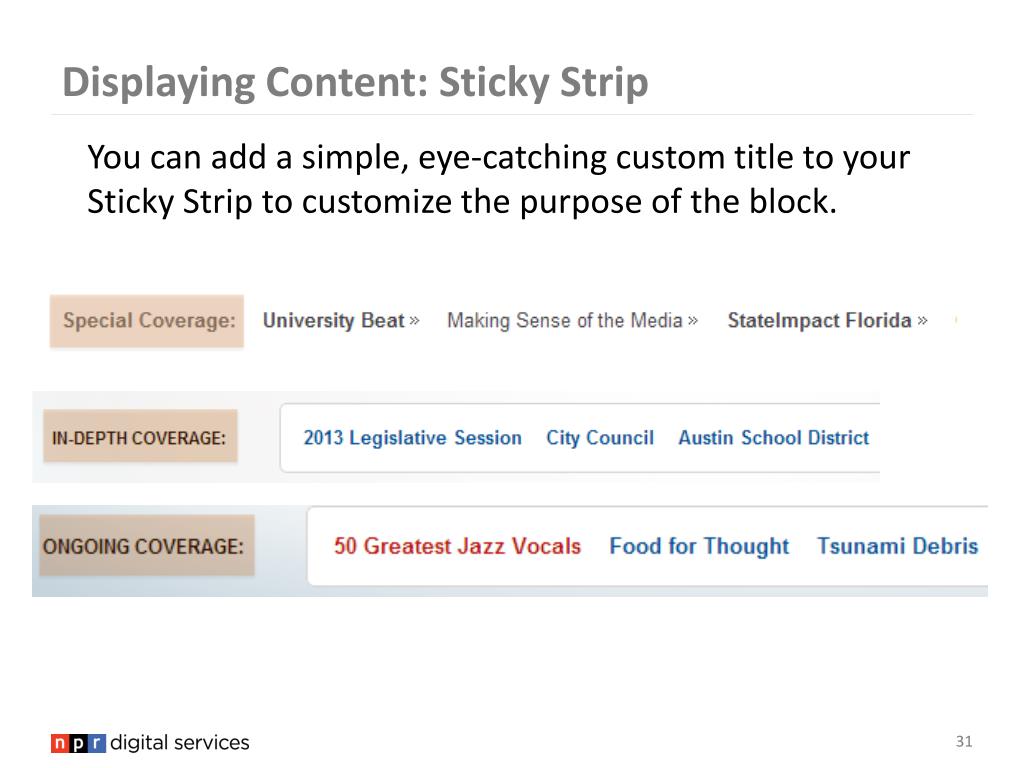Open the Food for Thought link
Viewport: 1024px width, 768px height.
click(699, 546)
